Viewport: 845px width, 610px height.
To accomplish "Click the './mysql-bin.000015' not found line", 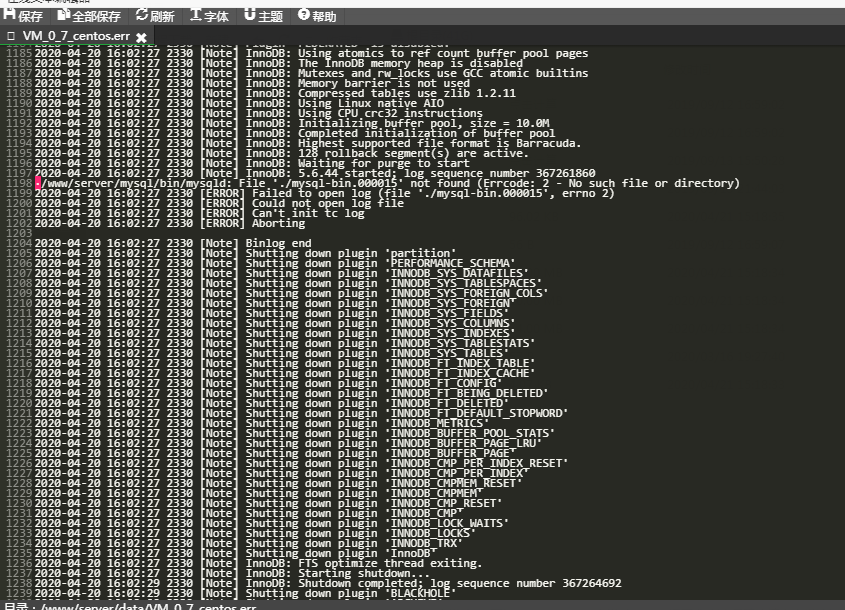I will click(x=387, y=183).
